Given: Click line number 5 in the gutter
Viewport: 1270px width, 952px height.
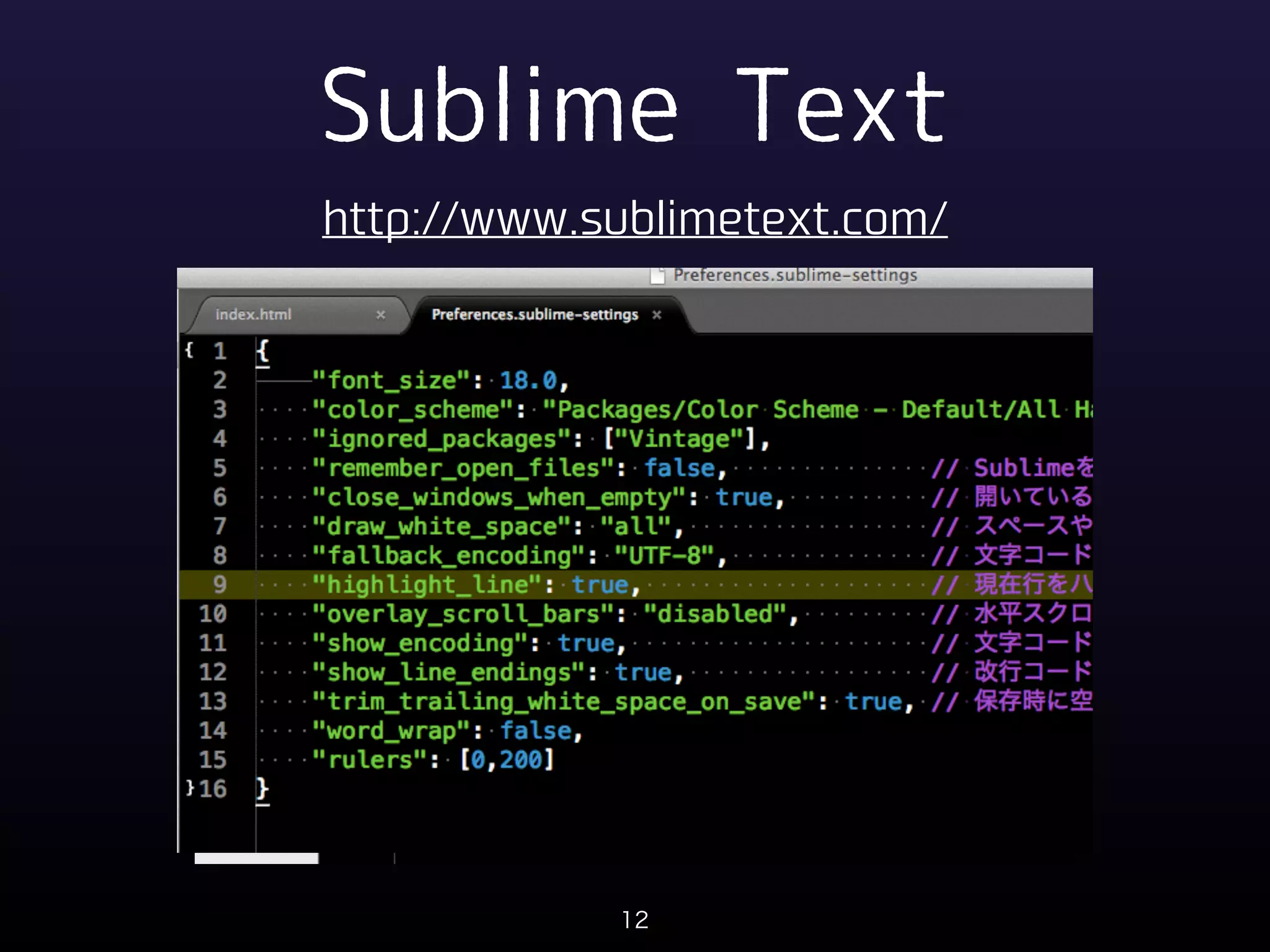Looking at the screenshot, I should pos(220,468).
